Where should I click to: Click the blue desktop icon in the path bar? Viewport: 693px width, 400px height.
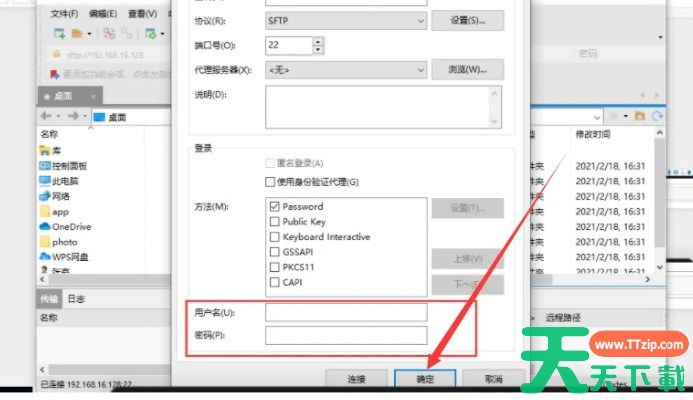[x=99, y=117]
